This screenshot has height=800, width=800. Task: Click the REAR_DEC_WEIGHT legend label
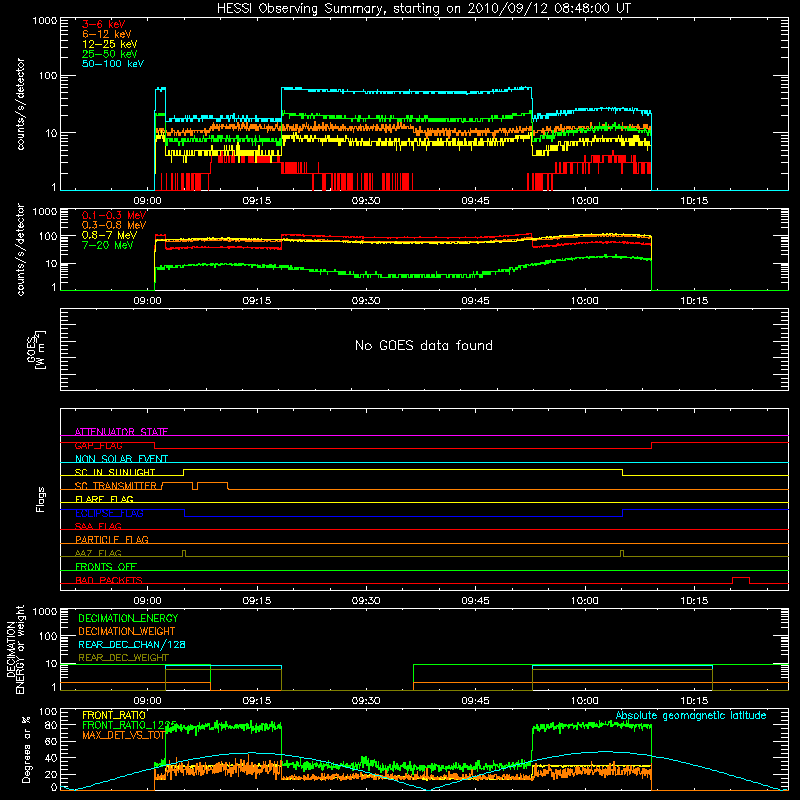123,658
